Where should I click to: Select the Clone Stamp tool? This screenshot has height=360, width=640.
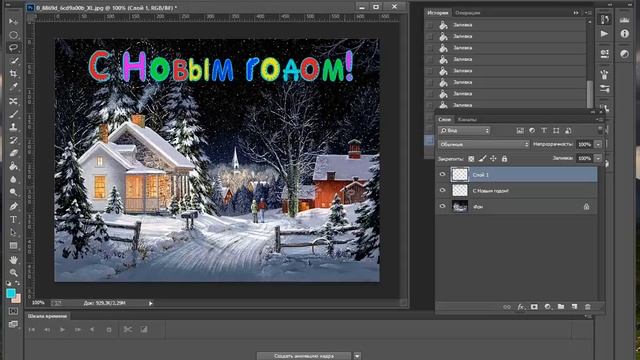click(13, 127)
